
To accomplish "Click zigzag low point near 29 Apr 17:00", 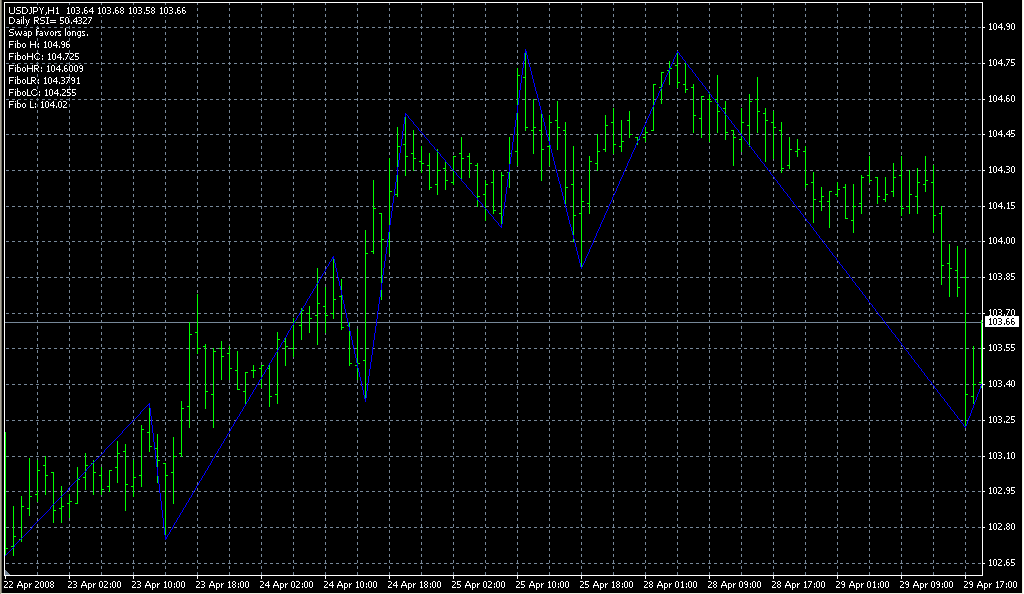I will pos(966,427).
